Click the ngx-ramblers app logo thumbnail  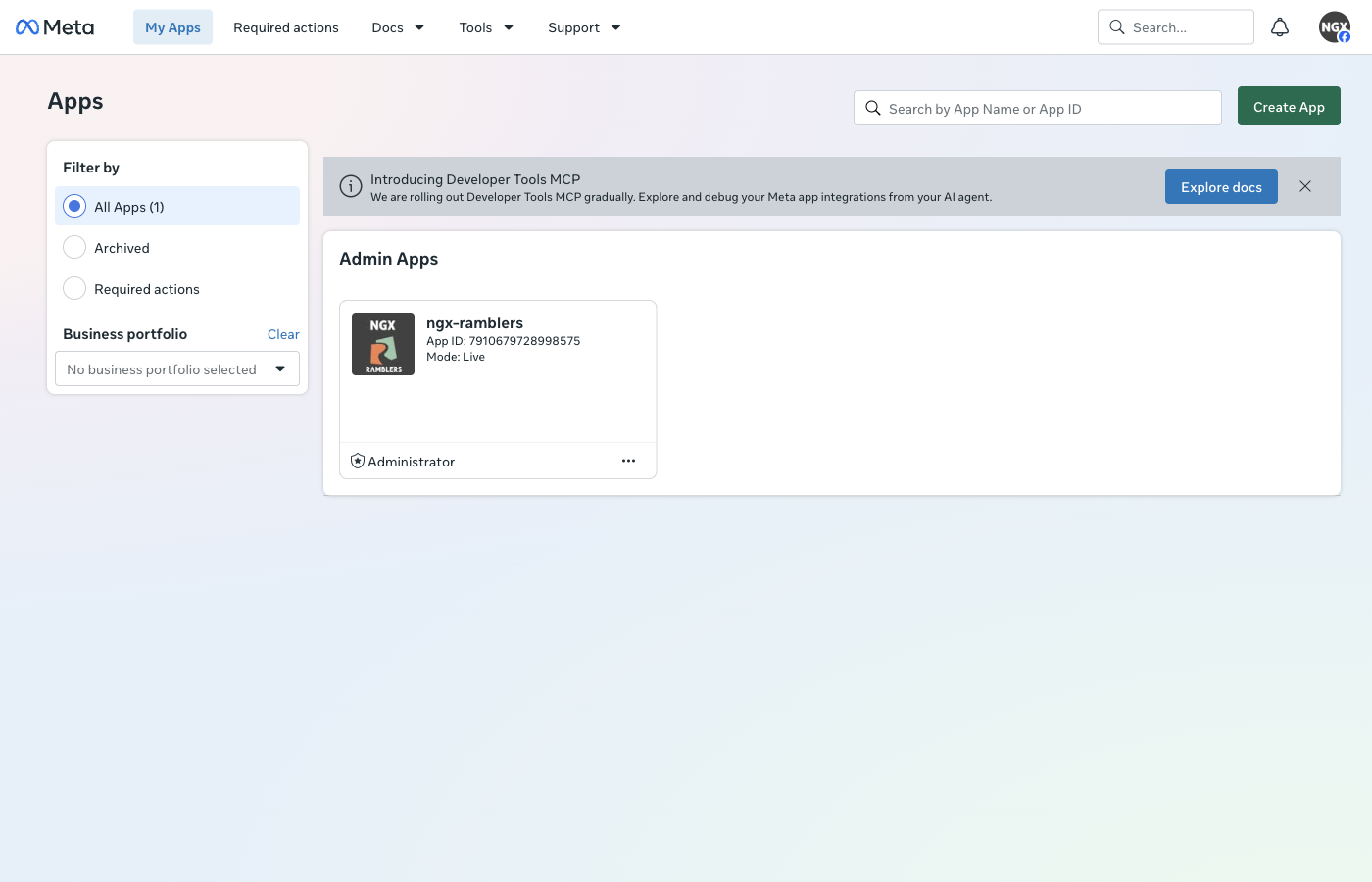coord(383,344)
